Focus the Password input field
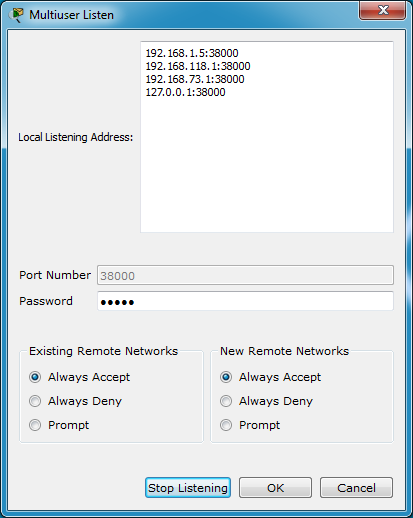Image resolution: width=413 pixels, height=518 pixels. click(x=245, y=301)
